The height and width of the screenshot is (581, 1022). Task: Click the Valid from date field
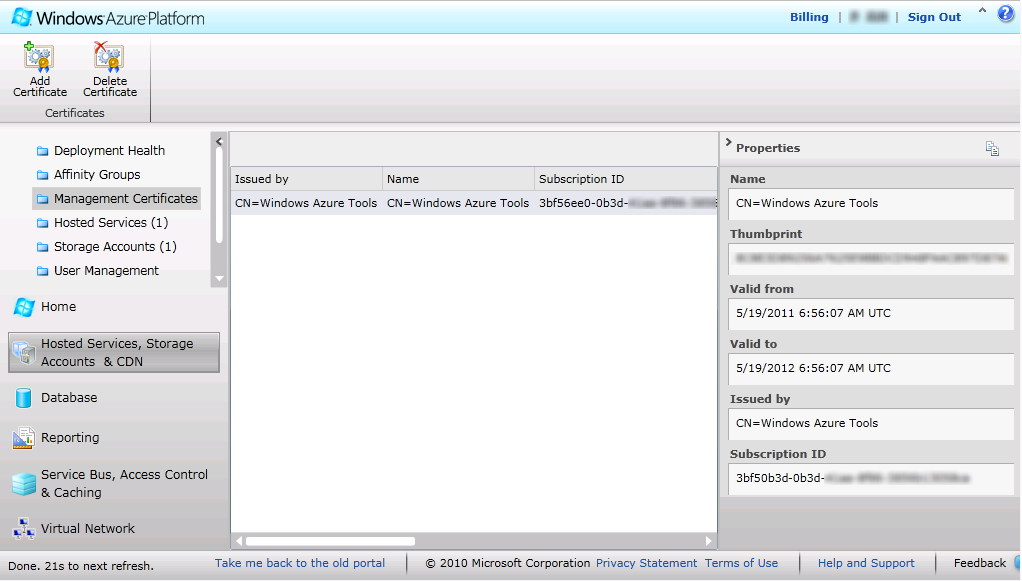tap(871, 313)
